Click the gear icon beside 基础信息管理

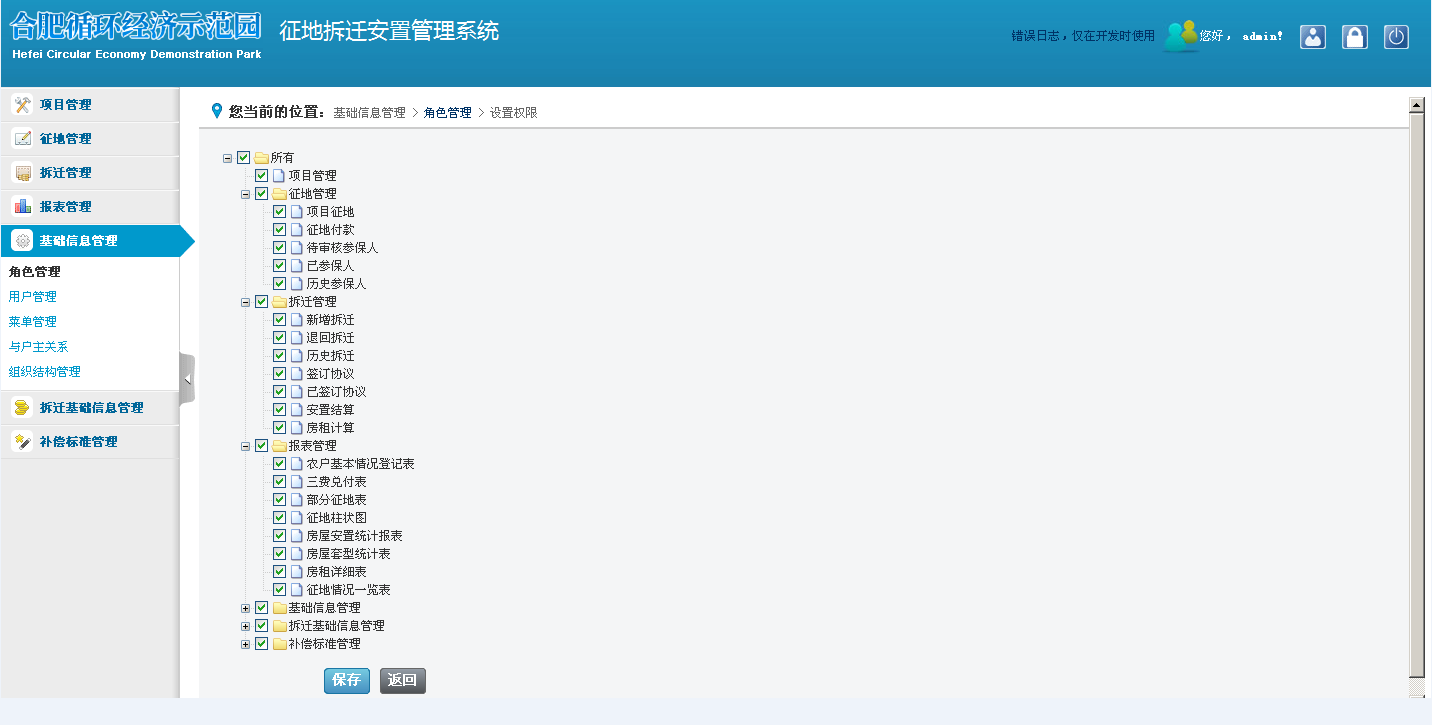[22, 241]
